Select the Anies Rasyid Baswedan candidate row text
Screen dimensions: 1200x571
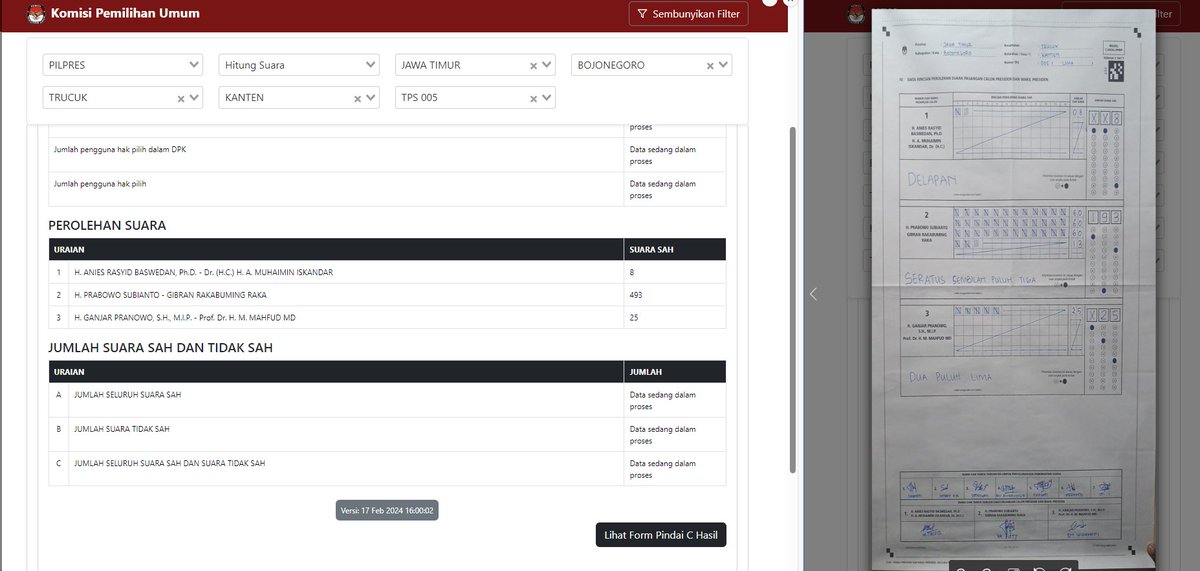(x=204, y=272)
